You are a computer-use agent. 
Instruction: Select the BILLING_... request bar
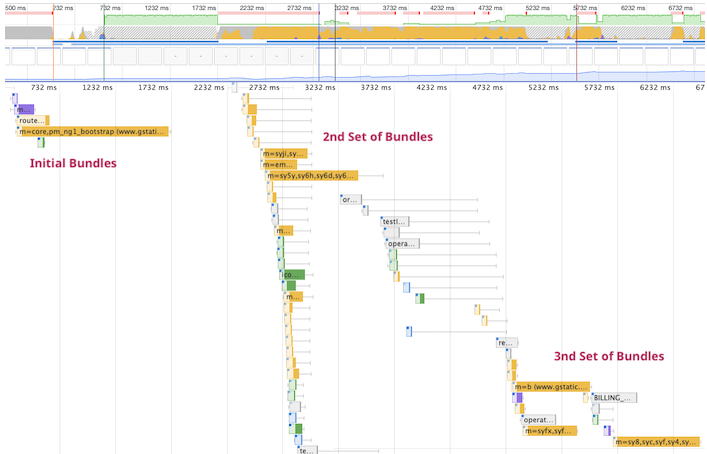coord(613,398)
